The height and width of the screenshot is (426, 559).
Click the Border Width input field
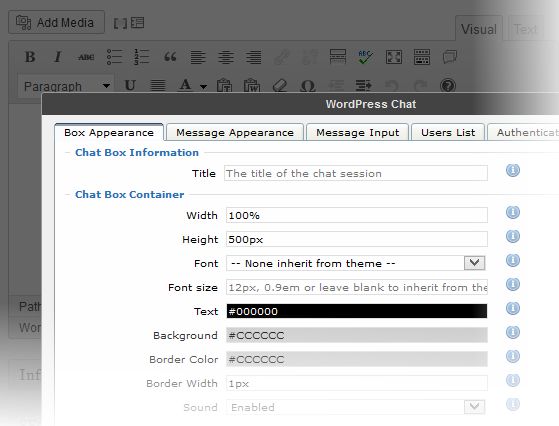coord(357,383)
